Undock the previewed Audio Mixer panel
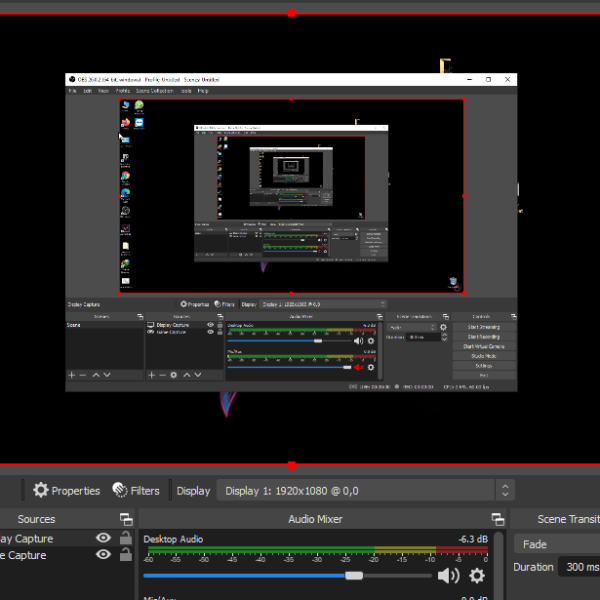The width and height of the screenshot is (600, 600). [x=379, y=316]
